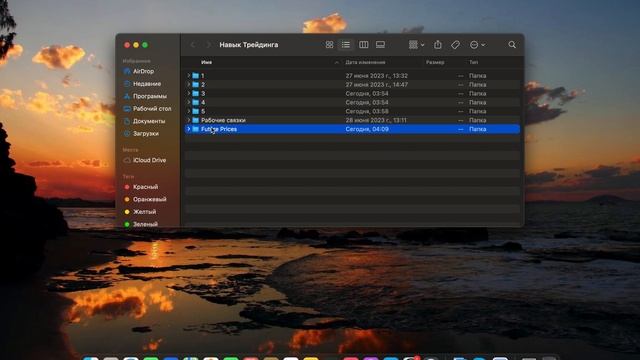The width and height of the screenshot is (640, 360).
Task: Click the Папка type cell for folder 1
Action: point(478,76)
